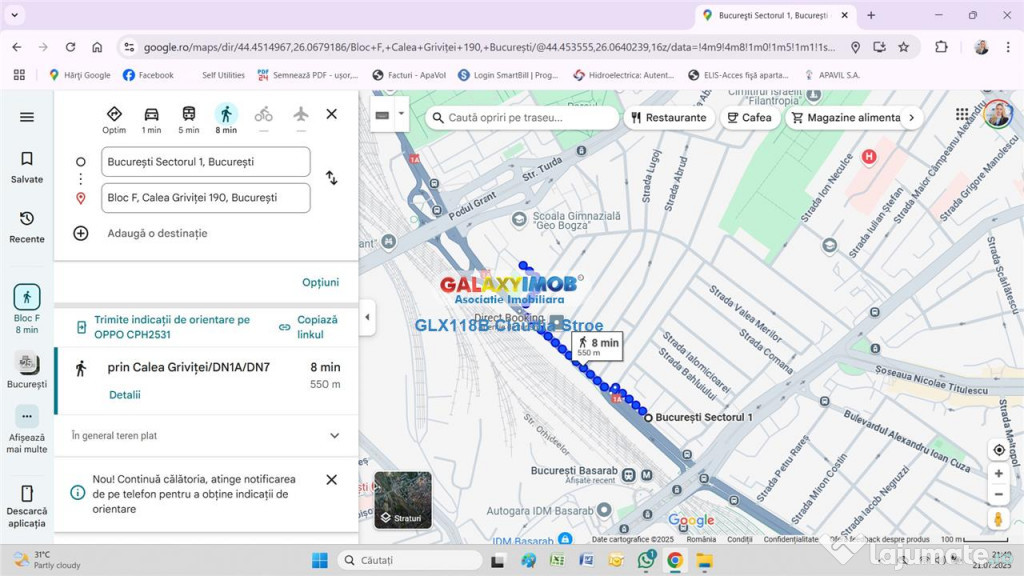Screen dimensions: 1024x576
Task: Click the Autogara IDM Basarab marker
Action: (605, 509)
